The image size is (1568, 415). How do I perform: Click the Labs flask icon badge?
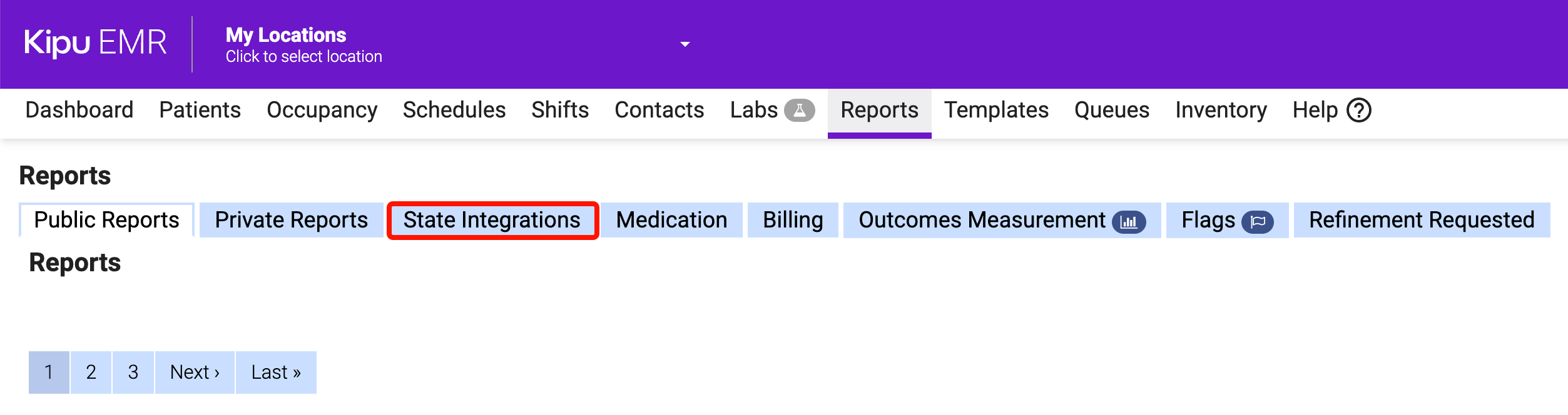[799, 111]
